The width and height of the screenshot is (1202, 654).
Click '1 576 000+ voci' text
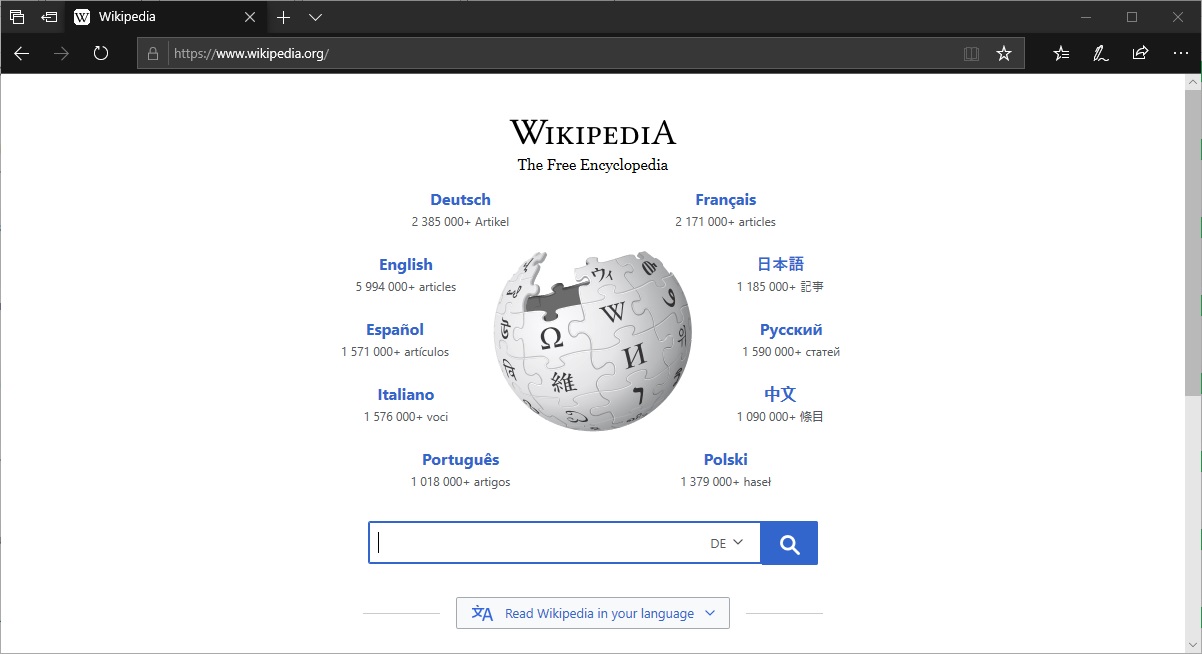406,417
